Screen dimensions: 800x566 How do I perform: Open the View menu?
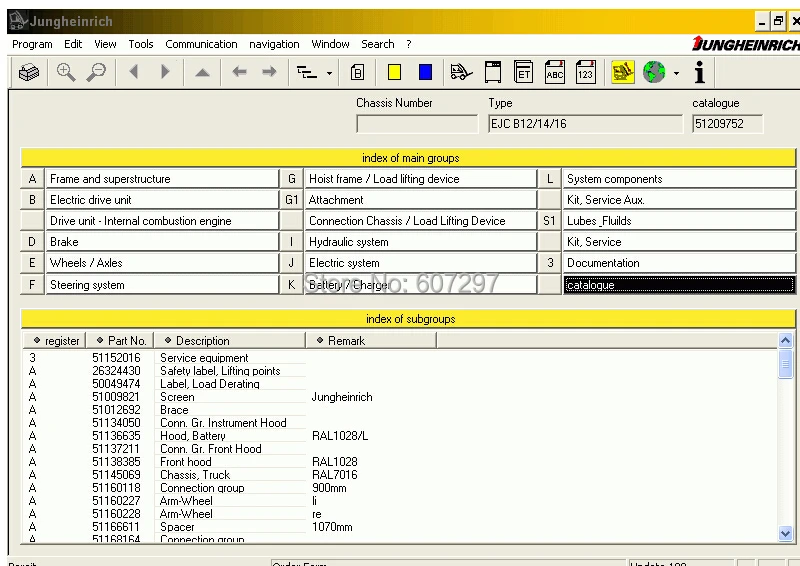(x=105, y=44)
